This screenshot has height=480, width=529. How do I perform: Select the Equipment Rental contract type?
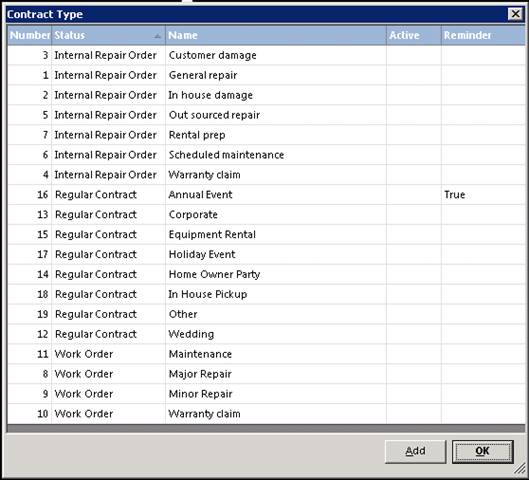267,234
